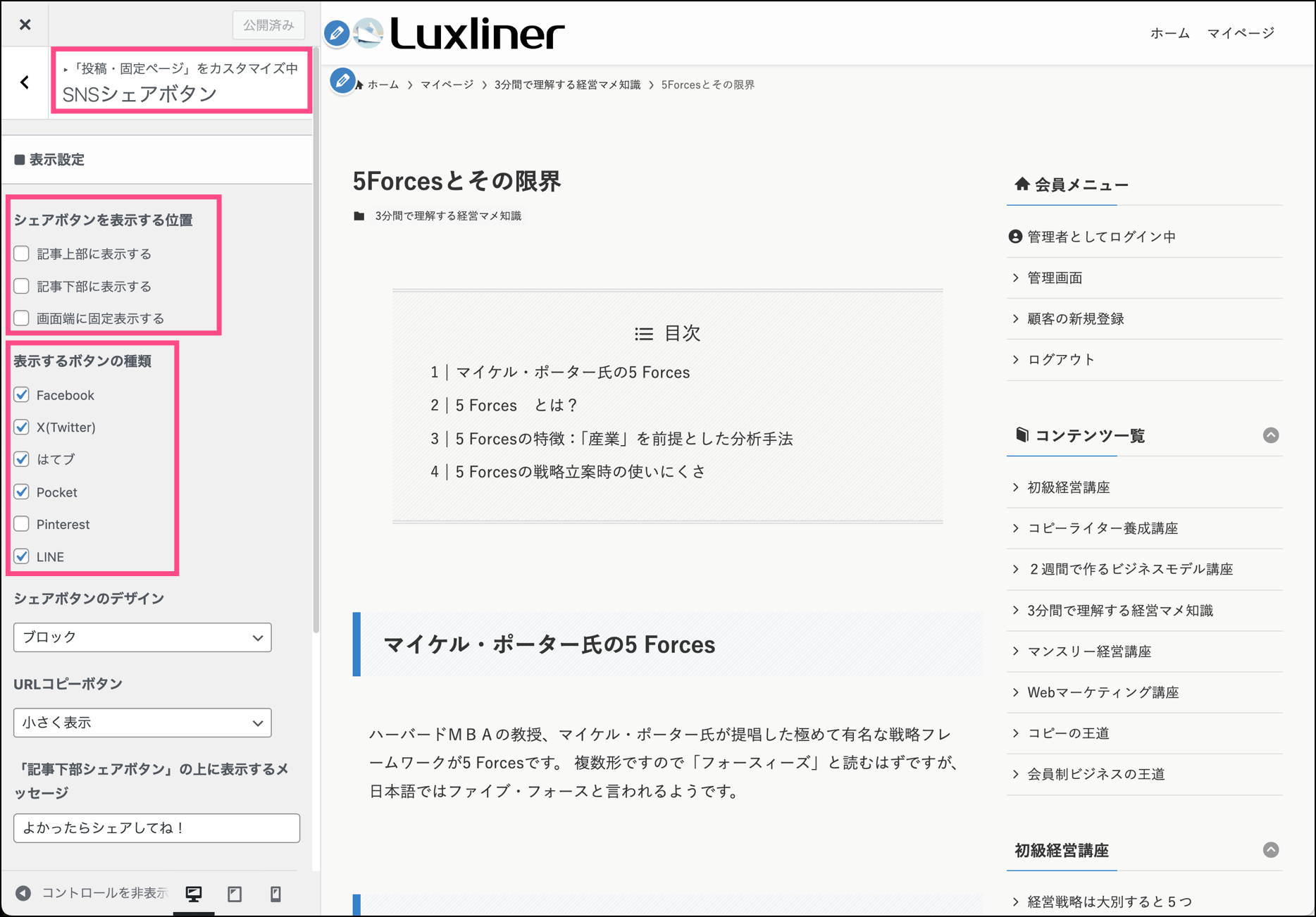Switch to desktop preview icon

pyautogui.click(x=194, y=894)
